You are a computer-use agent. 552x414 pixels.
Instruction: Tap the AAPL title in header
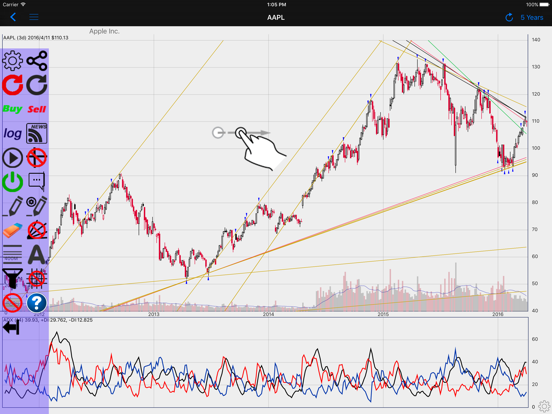[276, 17]
